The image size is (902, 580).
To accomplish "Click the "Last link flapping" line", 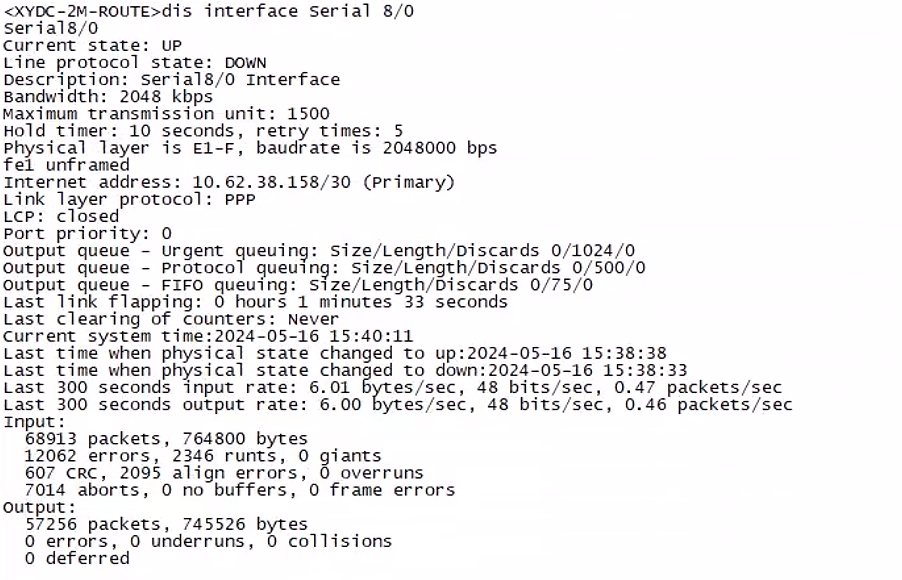I will tap(255, 301).
